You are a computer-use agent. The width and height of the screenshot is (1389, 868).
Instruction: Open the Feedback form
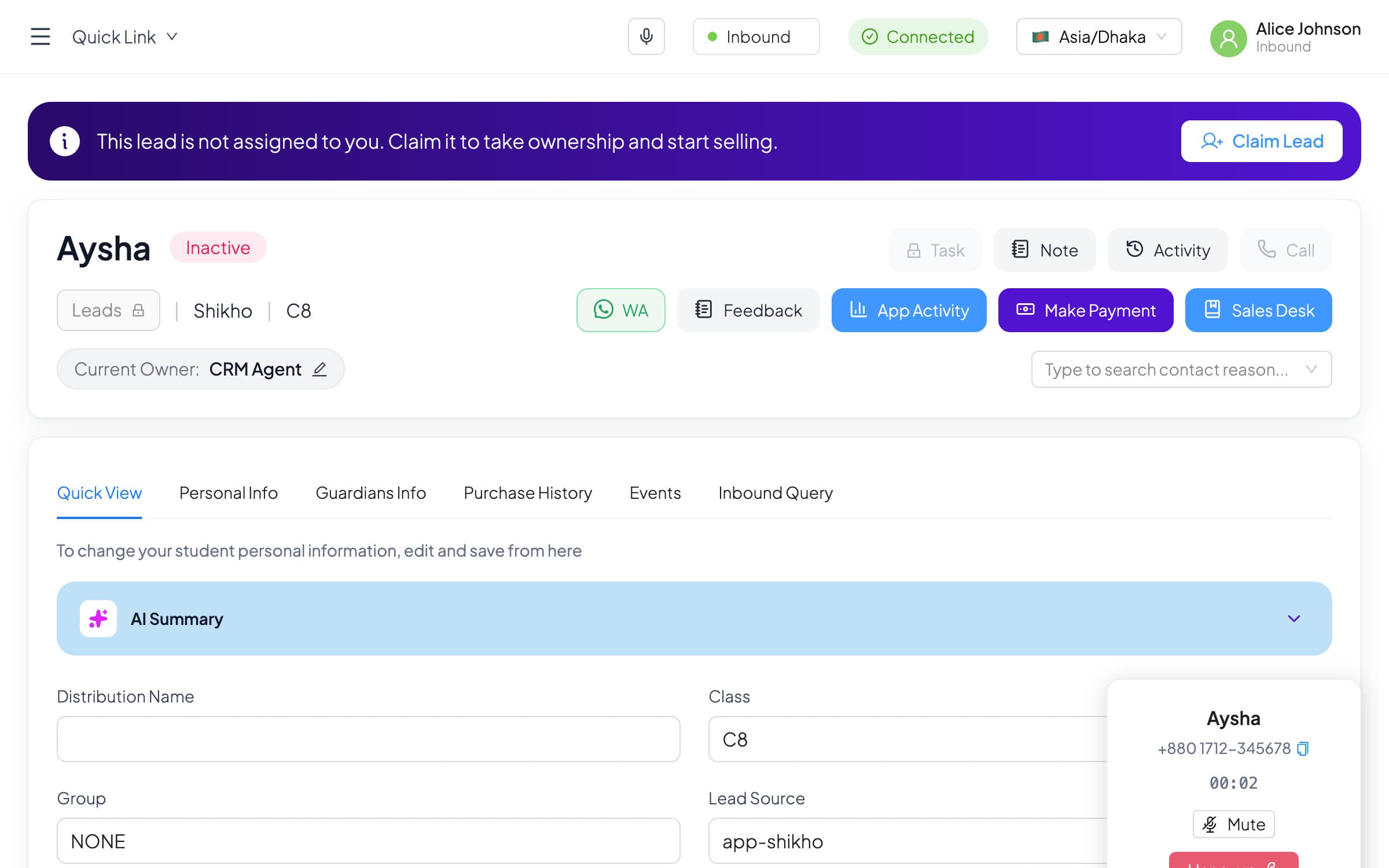[x=748, y=310]
